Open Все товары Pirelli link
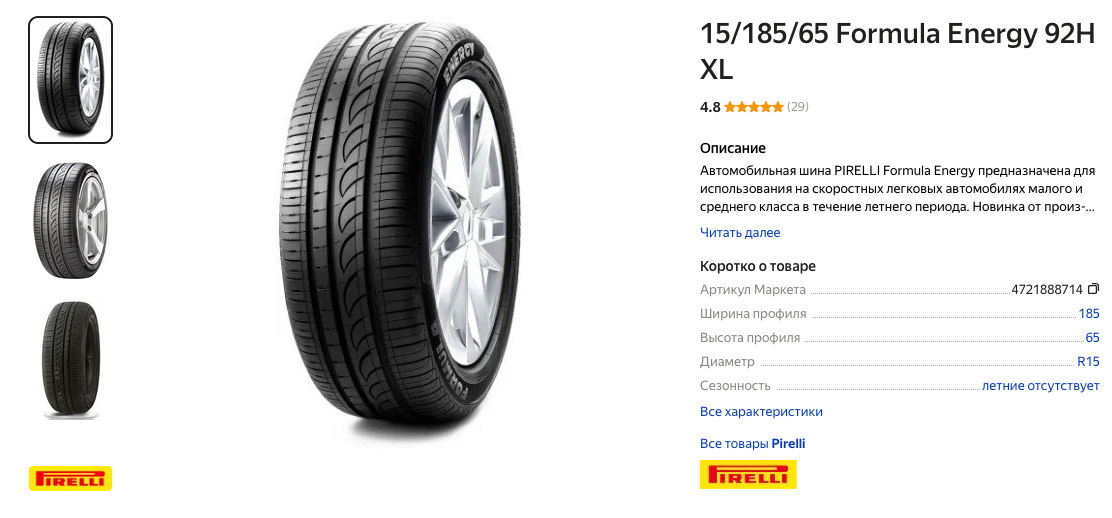This screenshot has width=1112, height=518. click(752, 443)
